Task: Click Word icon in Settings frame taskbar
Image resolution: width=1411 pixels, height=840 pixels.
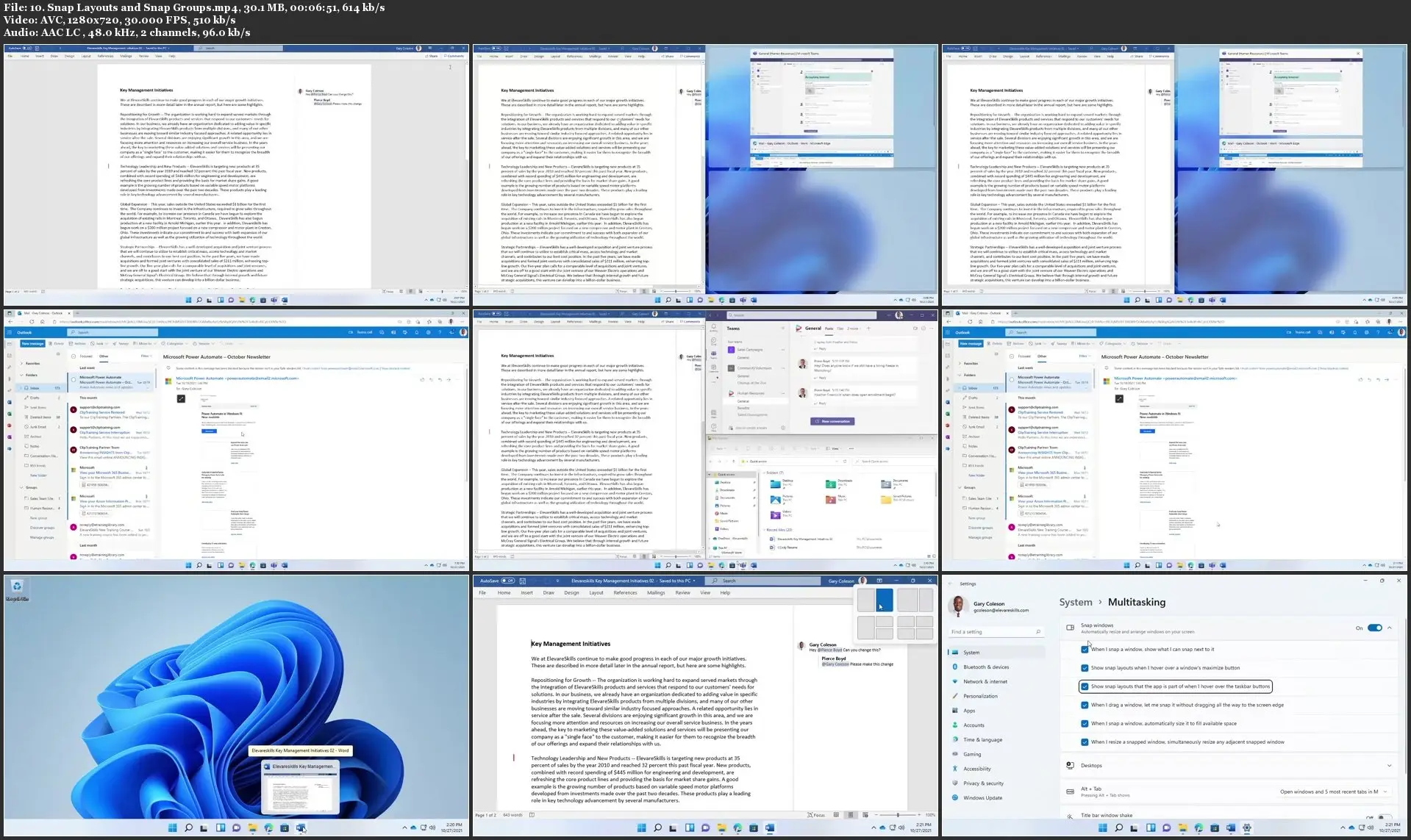Action: coord(1231,828)
